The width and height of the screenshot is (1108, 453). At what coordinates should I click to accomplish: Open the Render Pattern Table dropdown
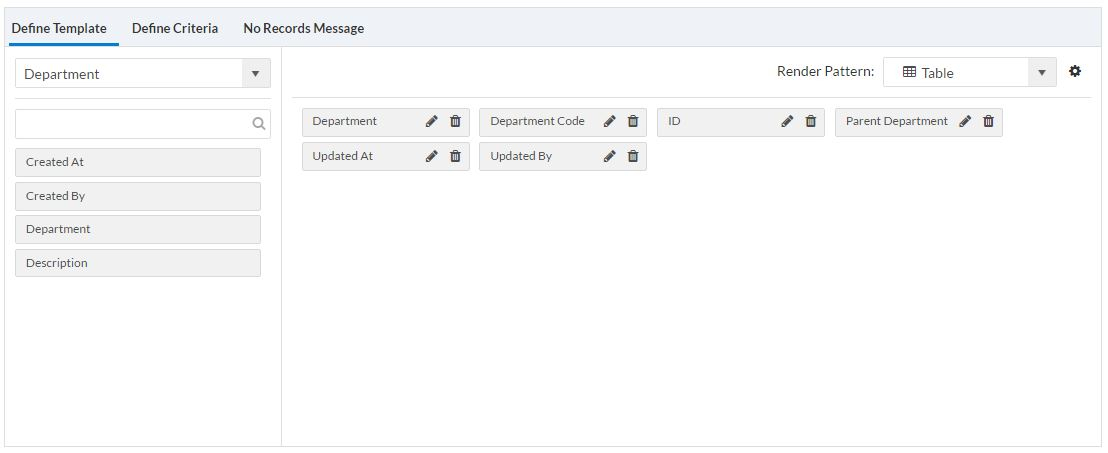pos(1041,72)
